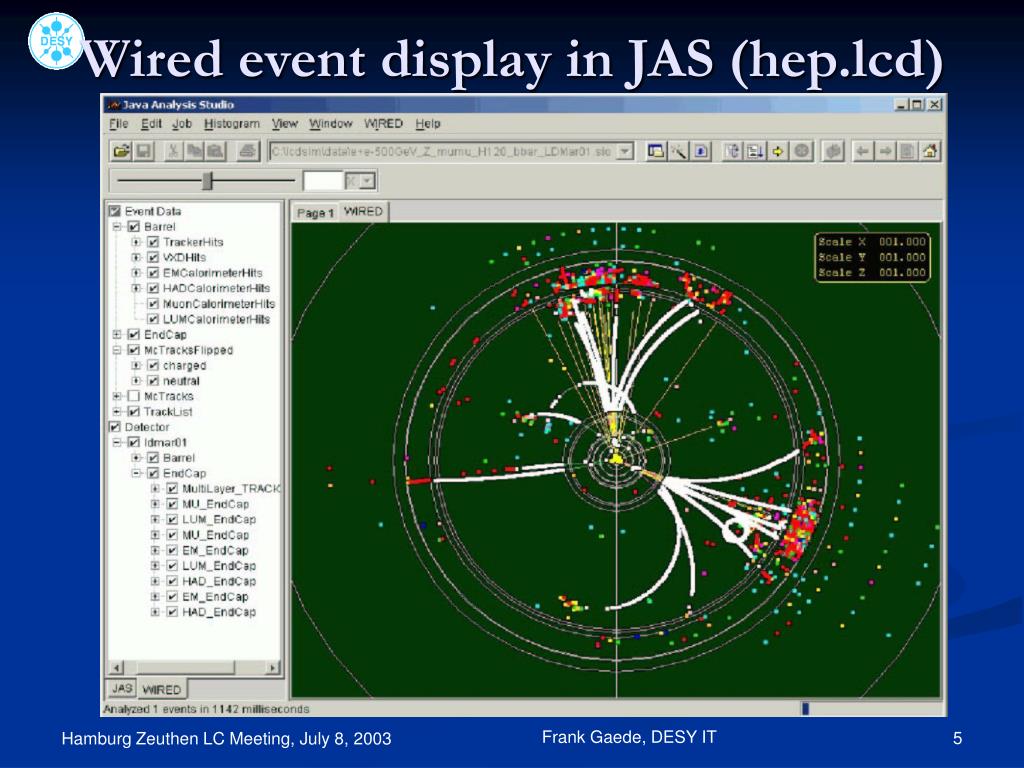Enable the unchecked McTracks checkbox
1024x768 pixels.
pyautogui.click(x=134, y=396)
